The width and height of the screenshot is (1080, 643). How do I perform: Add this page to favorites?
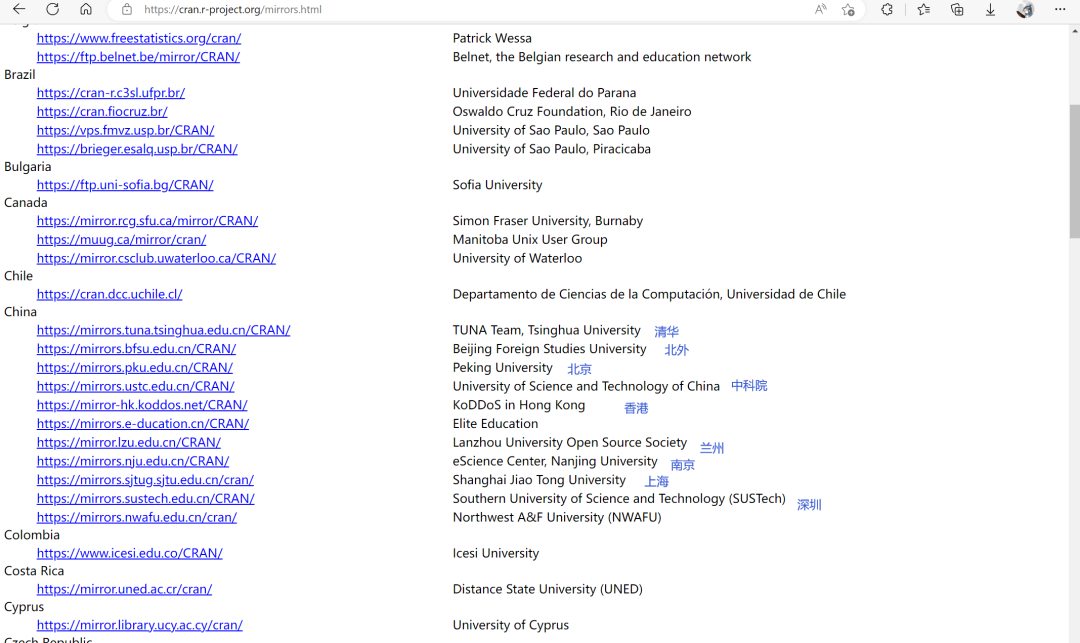coord(848,10)
